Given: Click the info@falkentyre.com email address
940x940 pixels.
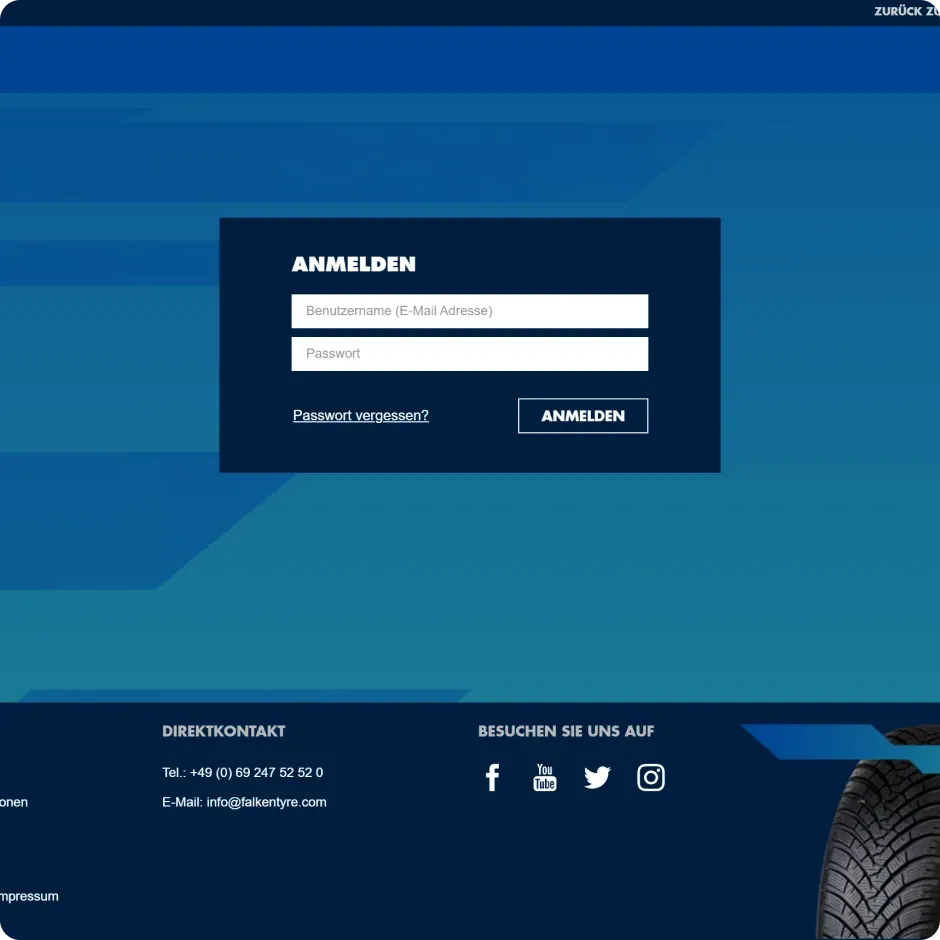Looking at the screenshot, I should (x=266, y=802).
